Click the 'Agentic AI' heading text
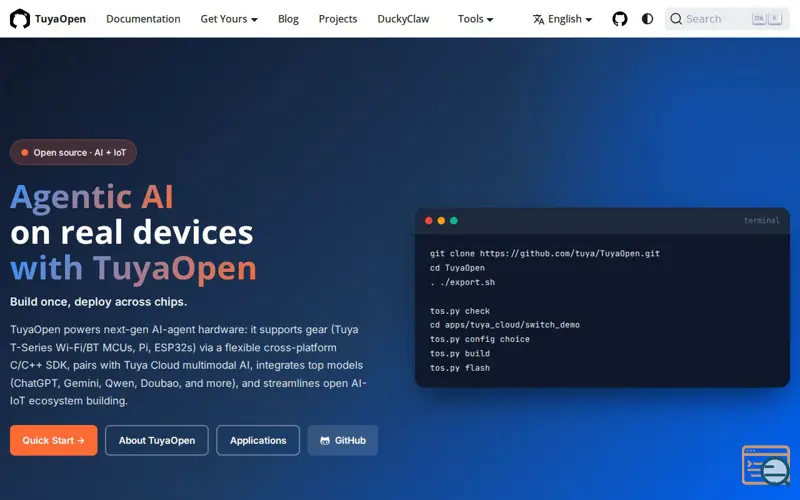The height and width of the screenshot is (500, 800). coord(92,197)
